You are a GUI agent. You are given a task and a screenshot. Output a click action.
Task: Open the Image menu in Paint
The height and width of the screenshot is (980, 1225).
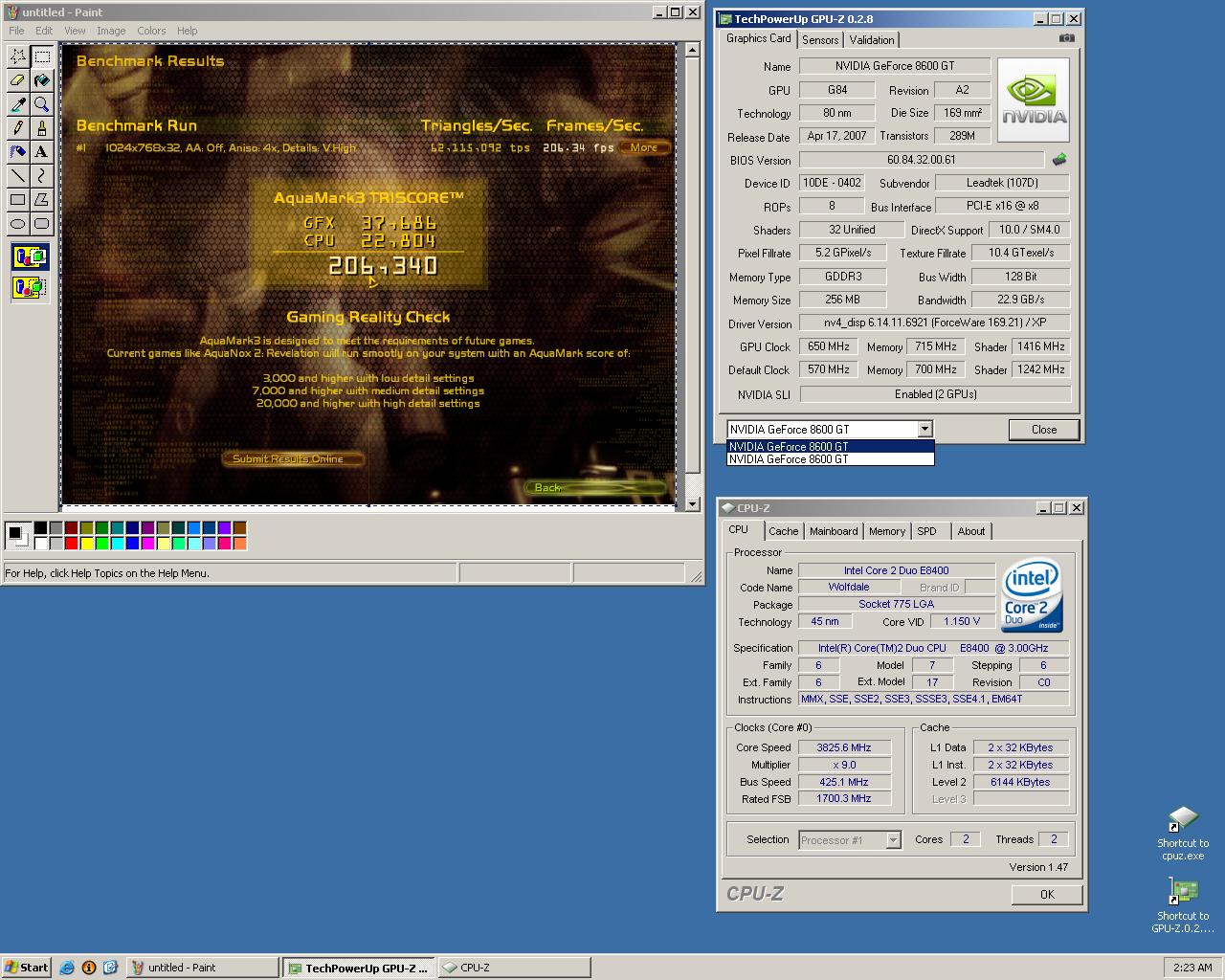pyautogui.click(x=111, y=31)
